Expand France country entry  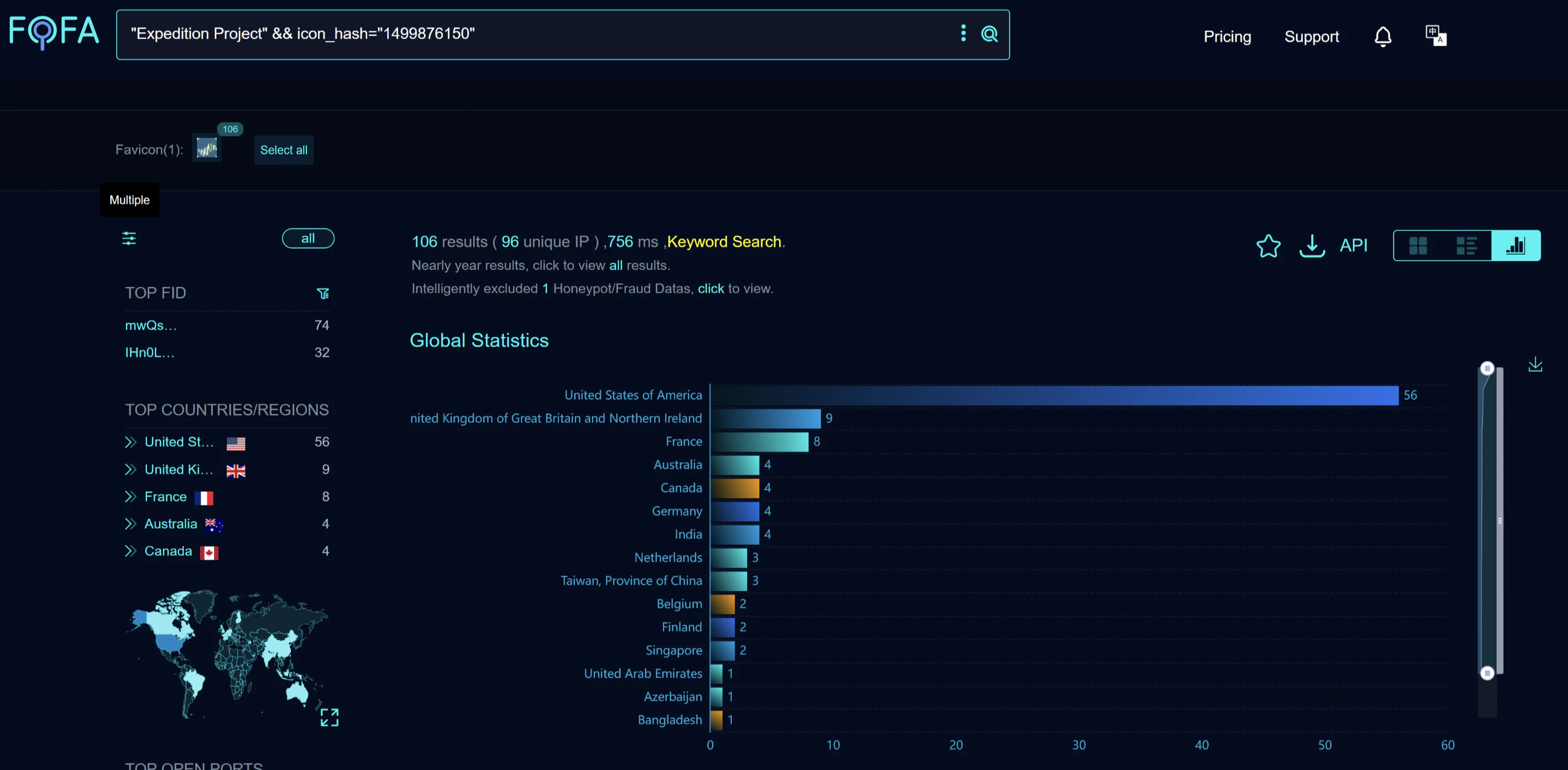pos(130,497)
